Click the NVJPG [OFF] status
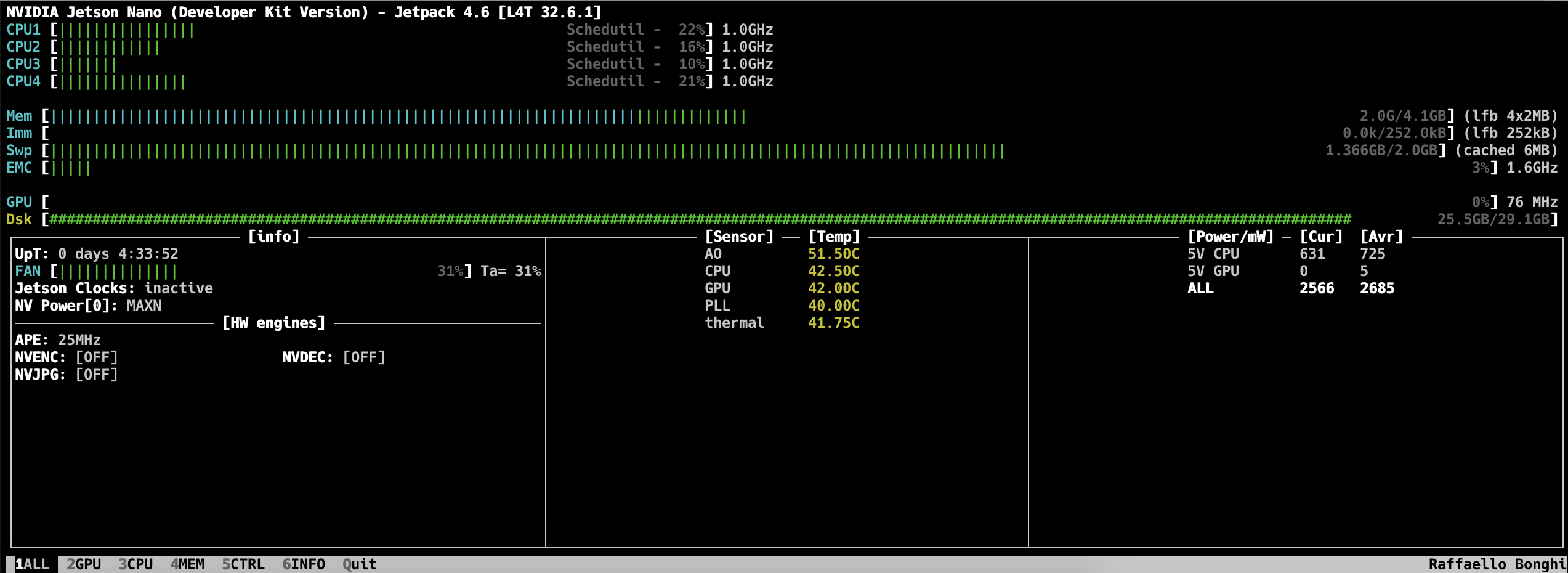Screen dimensions: 1568x573 click(x=97, y=375)
